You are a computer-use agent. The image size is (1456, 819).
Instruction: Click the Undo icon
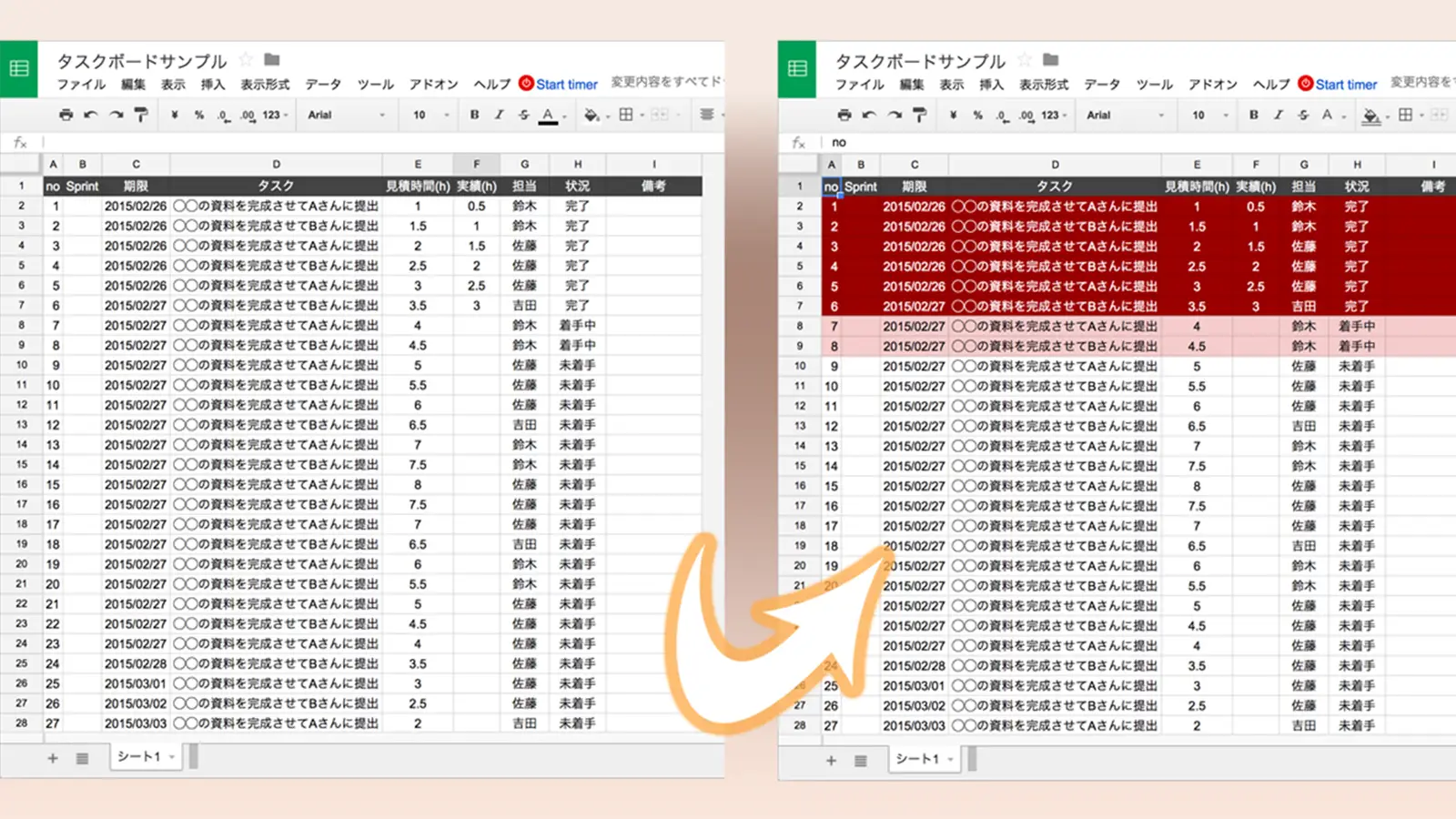[x=89, y=115]
